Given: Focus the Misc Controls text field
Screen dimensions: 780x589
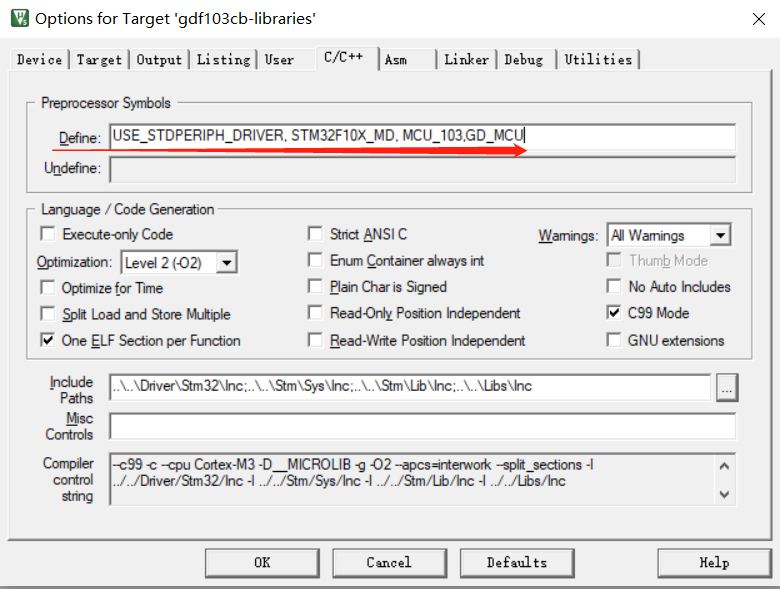Looking at the screenshot, I should [422, 427].
